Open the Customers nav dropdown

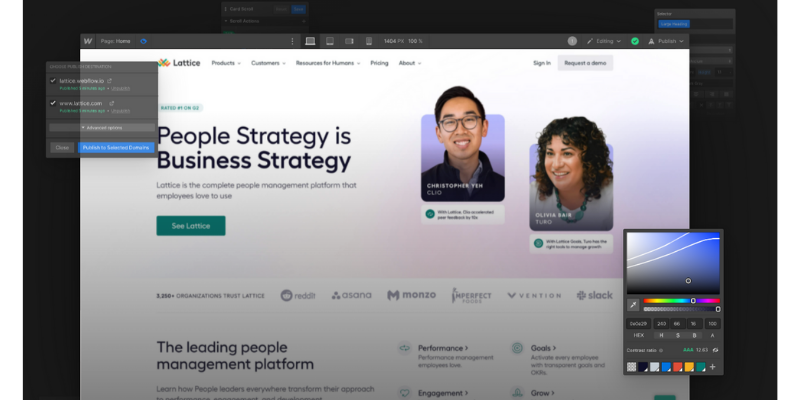(268, 63)
